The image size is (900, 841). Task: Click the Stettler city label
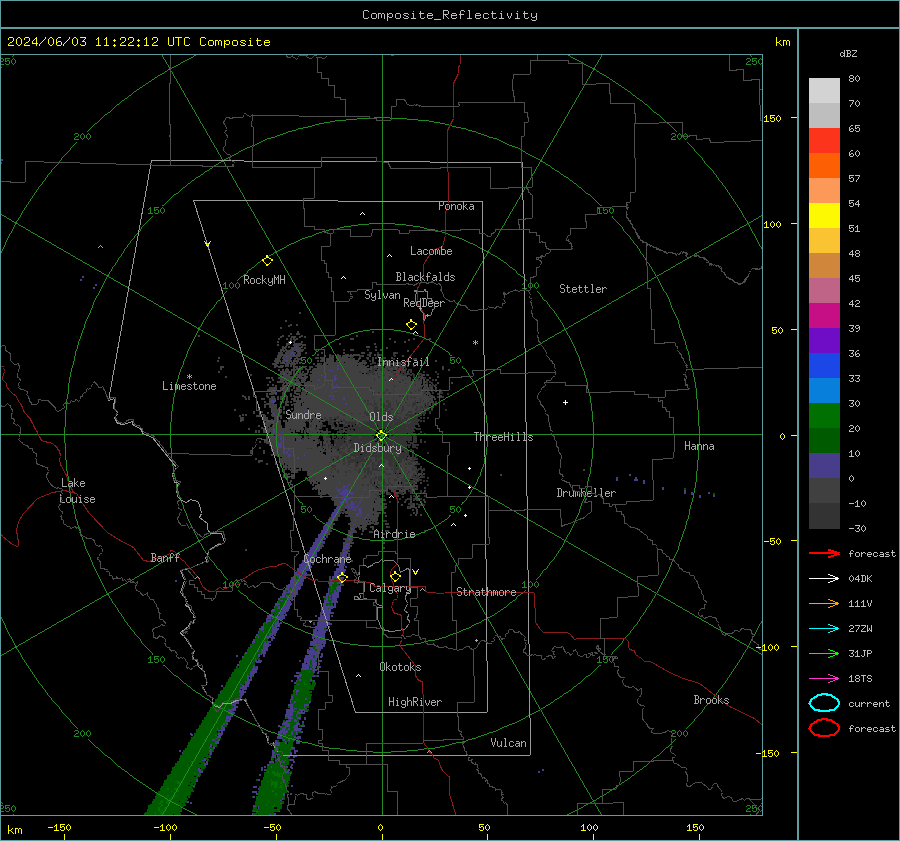[x=583, y=289]
